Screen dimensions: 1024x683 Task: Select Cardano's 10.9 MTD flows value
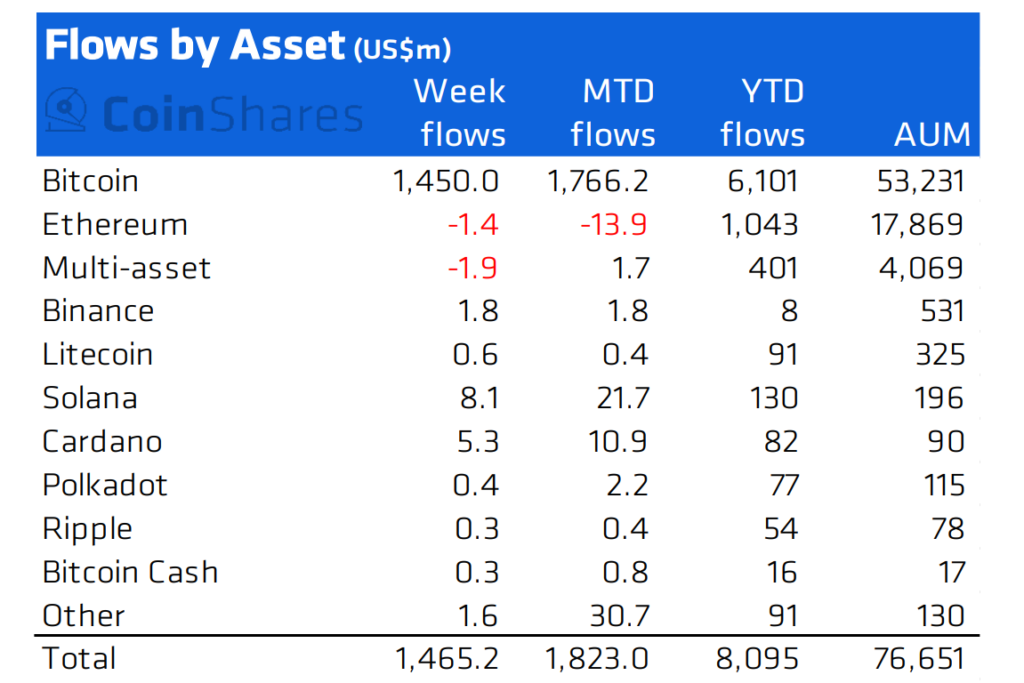tap(618, 442)
